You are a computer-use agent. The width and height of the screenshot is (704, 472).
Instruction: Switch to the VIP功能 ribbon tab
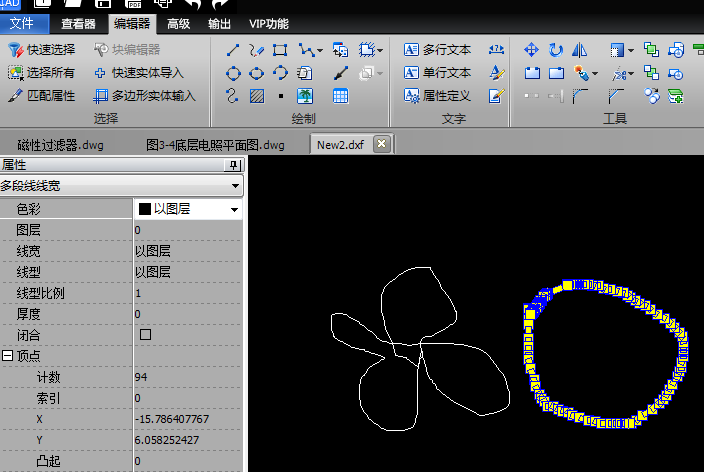click(x=268, y=24)
